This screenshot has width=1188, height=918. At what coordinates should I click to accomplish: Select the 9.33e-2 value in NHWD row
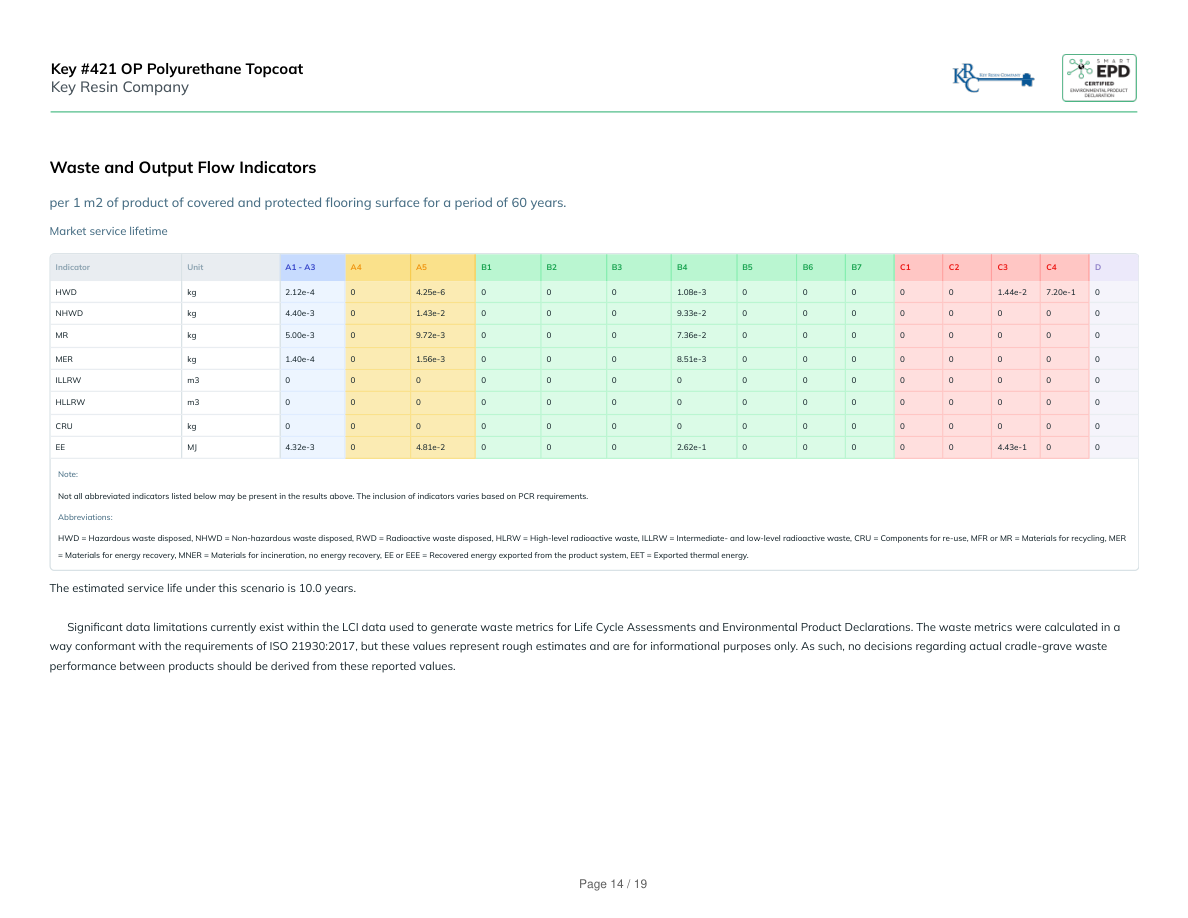click(x=691, y=314)
